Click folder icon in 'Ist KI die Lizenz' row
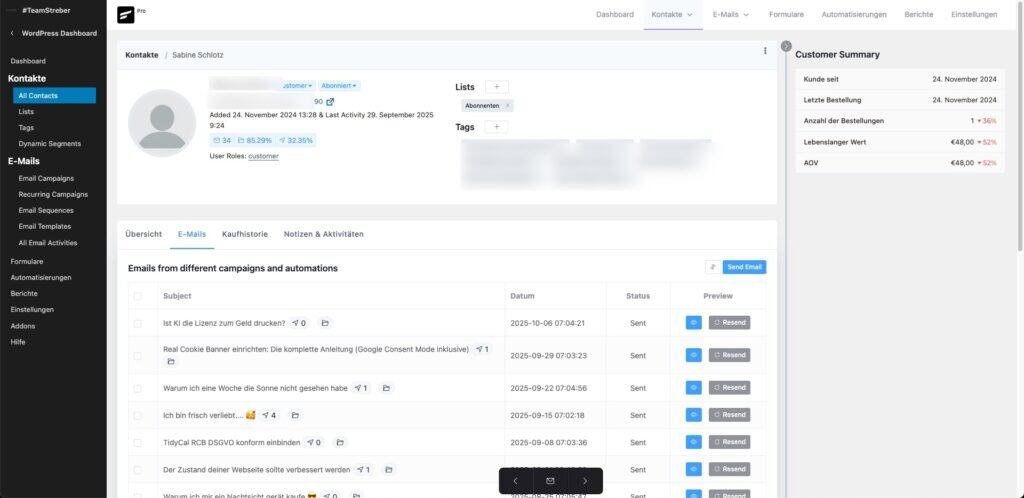The image size is (1024, 498). [325, 323]
